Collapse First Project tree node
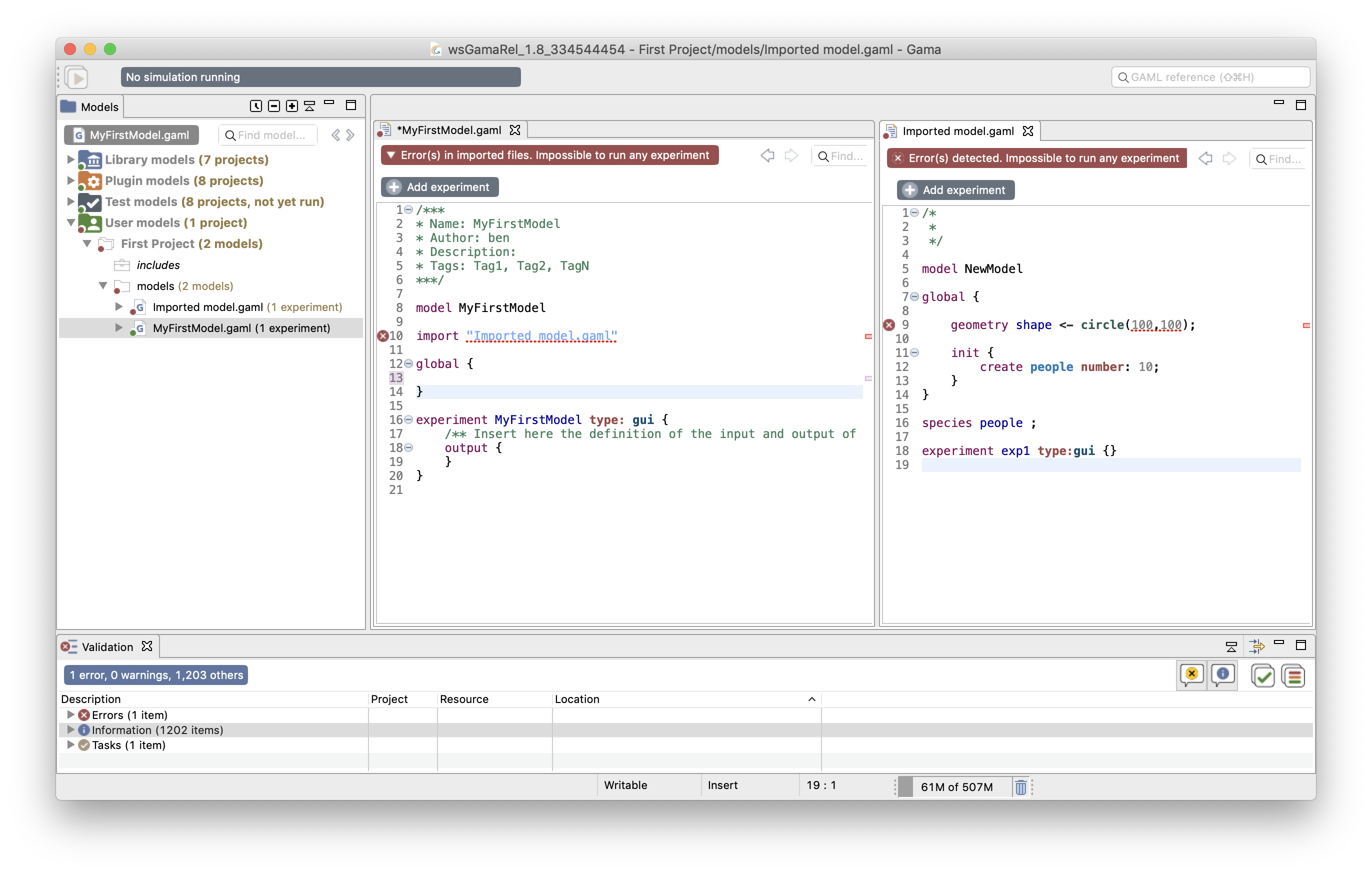This screenshot has height=874, width=1372. coord(86,244)
